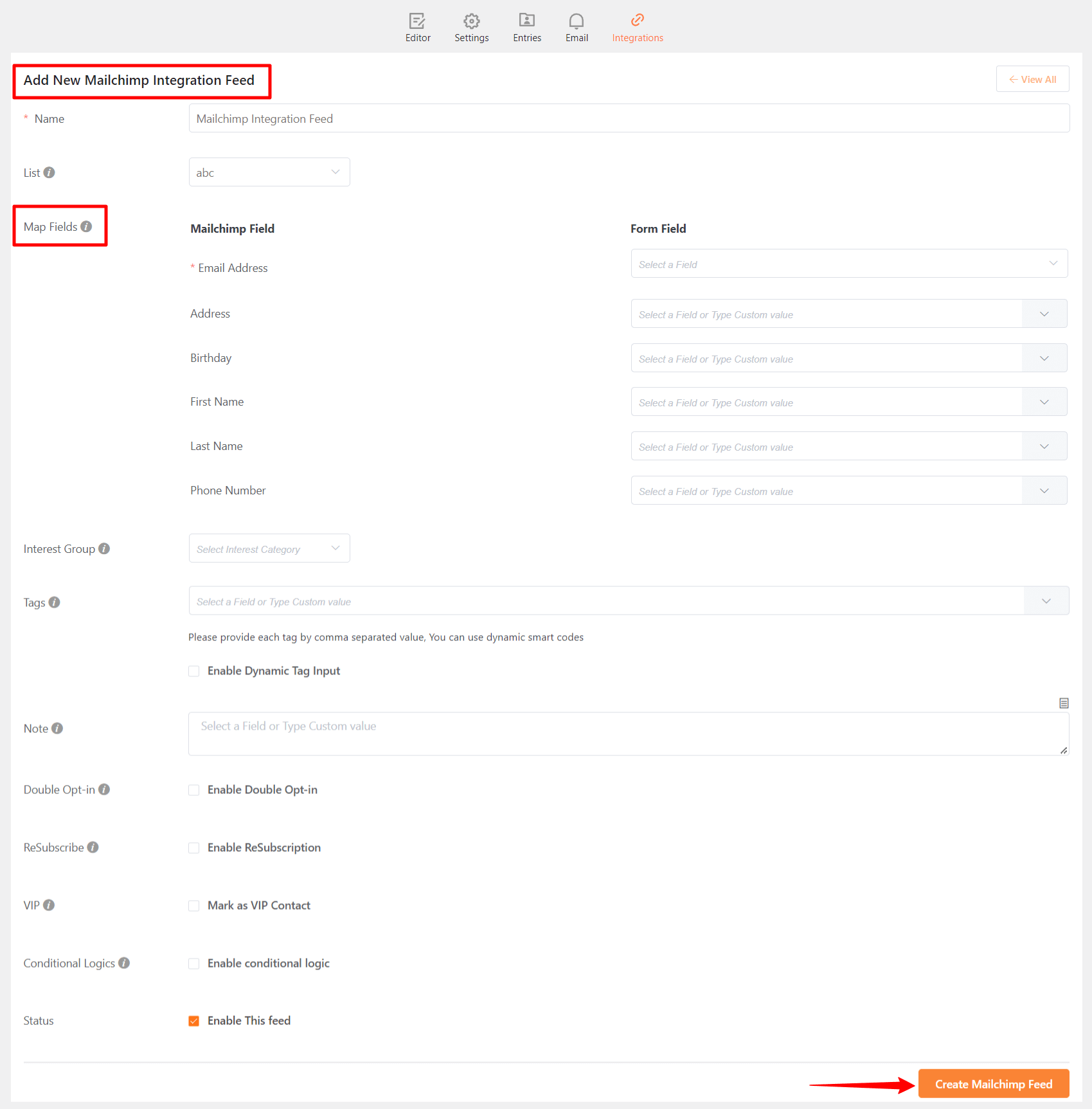The image size is (1092, 1109).
Task: Click the List info icon
Action: click(x=49, y=172)
